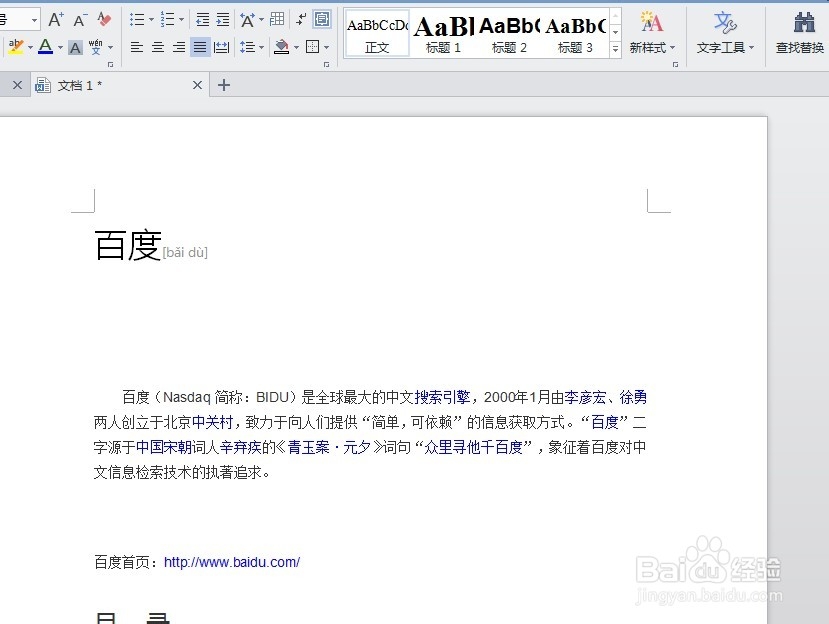The height and width of the screenshot is (624, 829).
Task: Follow 李彦宏 link in paragraph
Action: click(585, 397)
